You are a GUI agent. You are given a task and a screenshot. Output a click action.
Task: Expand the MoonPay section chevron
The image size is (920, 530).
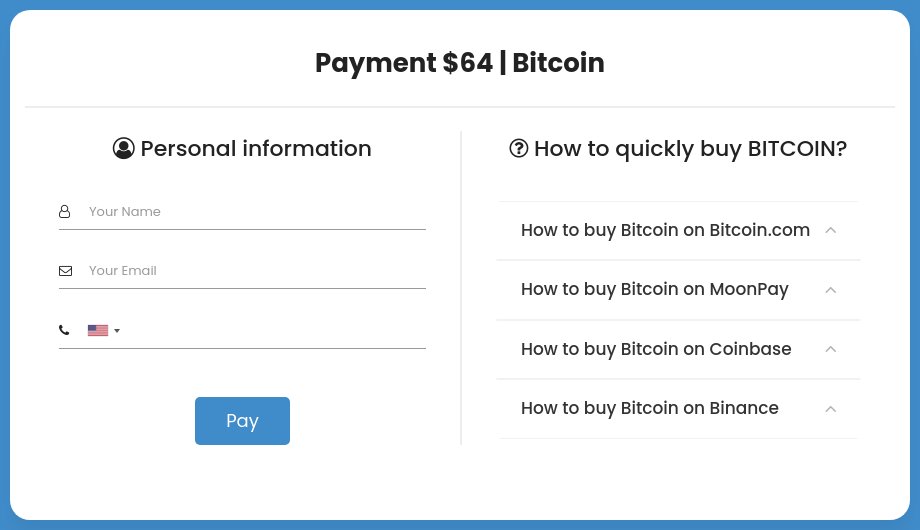click(830, 290)
